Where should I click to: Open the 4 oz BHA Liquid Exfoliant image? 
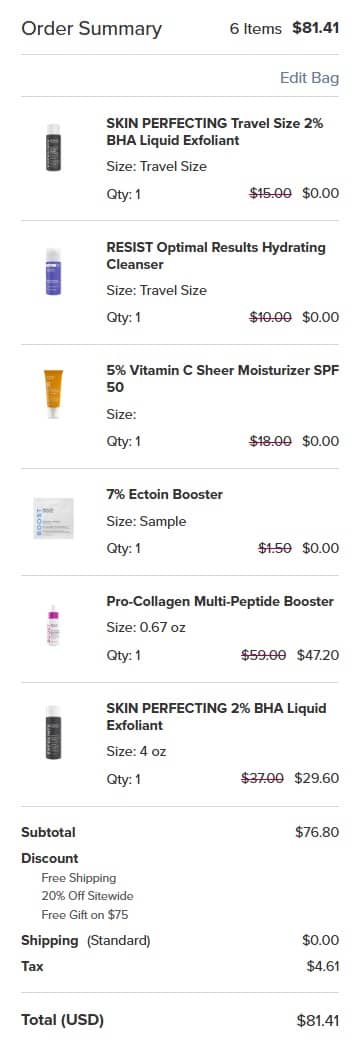53,732
